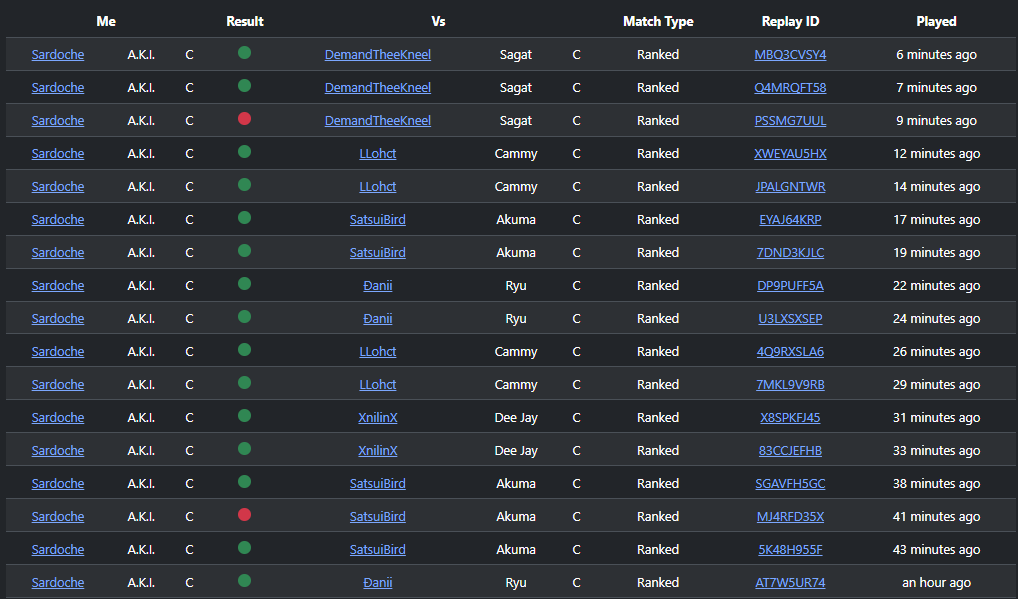The image size is (1018, 599).
Task: Open Ðanii profile in an hour ago row
Action: (378, 583)
